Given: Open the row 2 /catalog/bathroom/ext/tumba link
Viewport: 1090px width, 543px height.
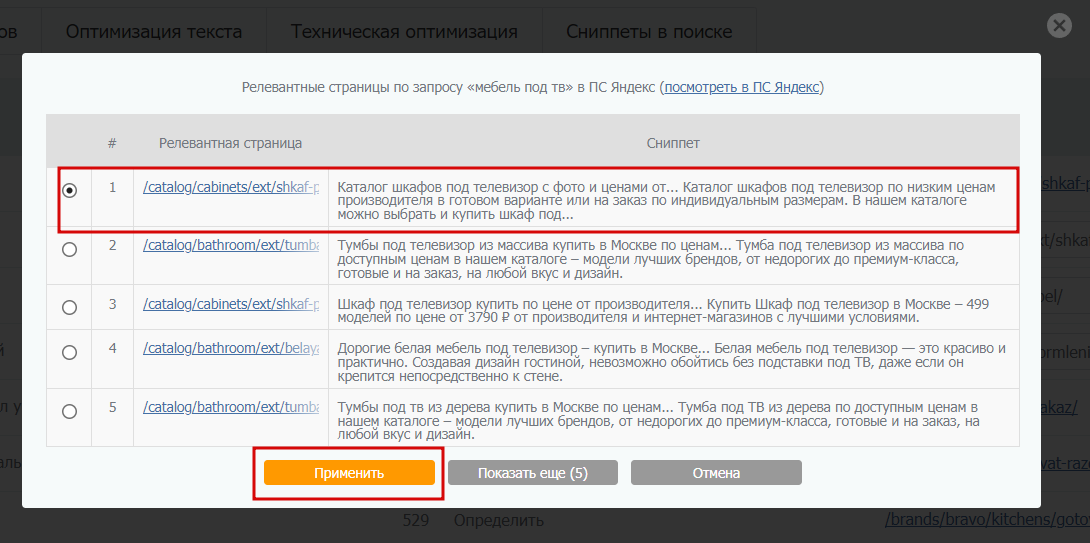Looking at the screenshot, I should (231, 245).
